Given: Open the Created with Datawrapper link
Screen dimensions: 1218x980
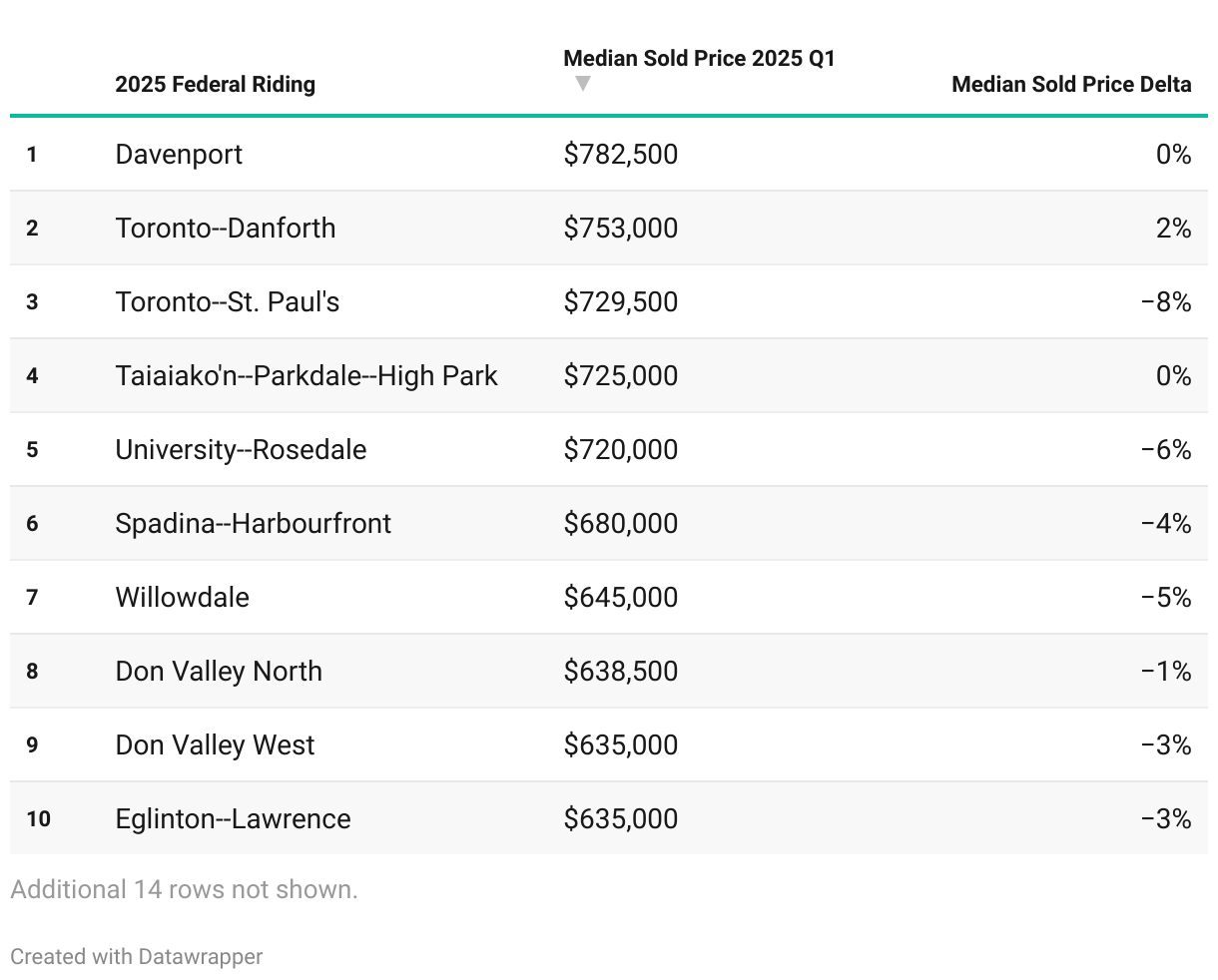Looking at the screenshot, I should 137,956.
